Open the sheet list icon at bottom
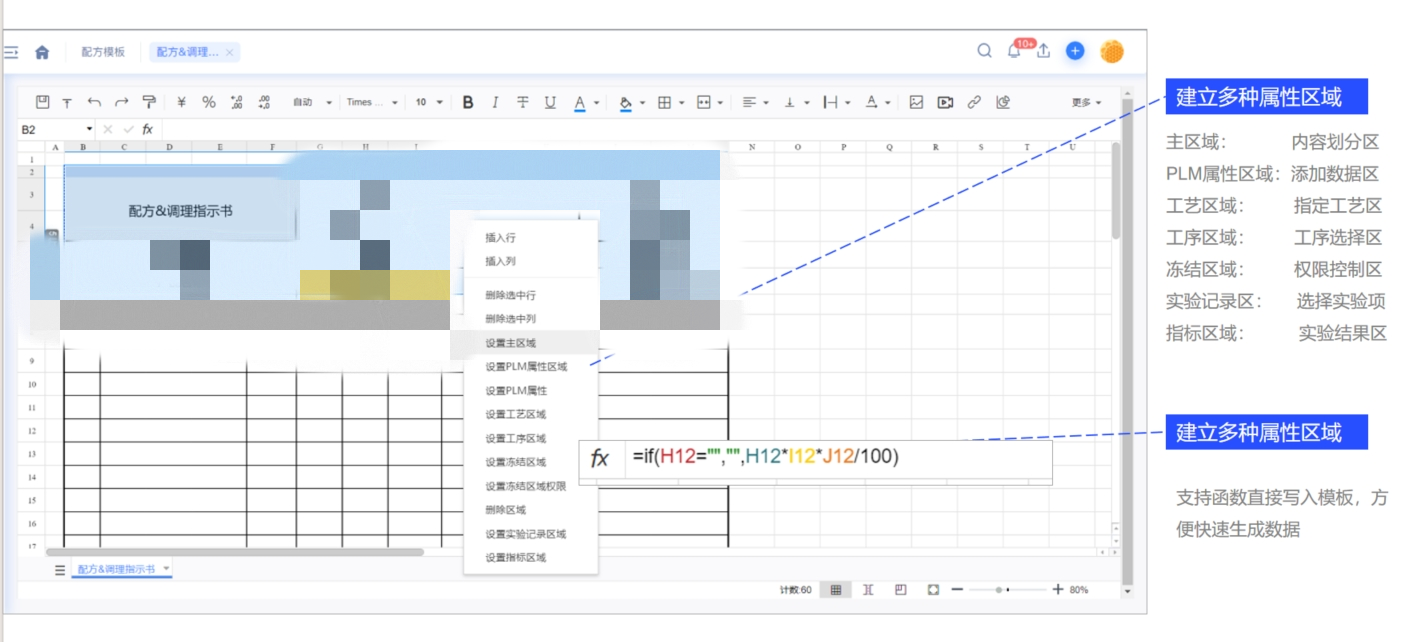 point(59,569)
